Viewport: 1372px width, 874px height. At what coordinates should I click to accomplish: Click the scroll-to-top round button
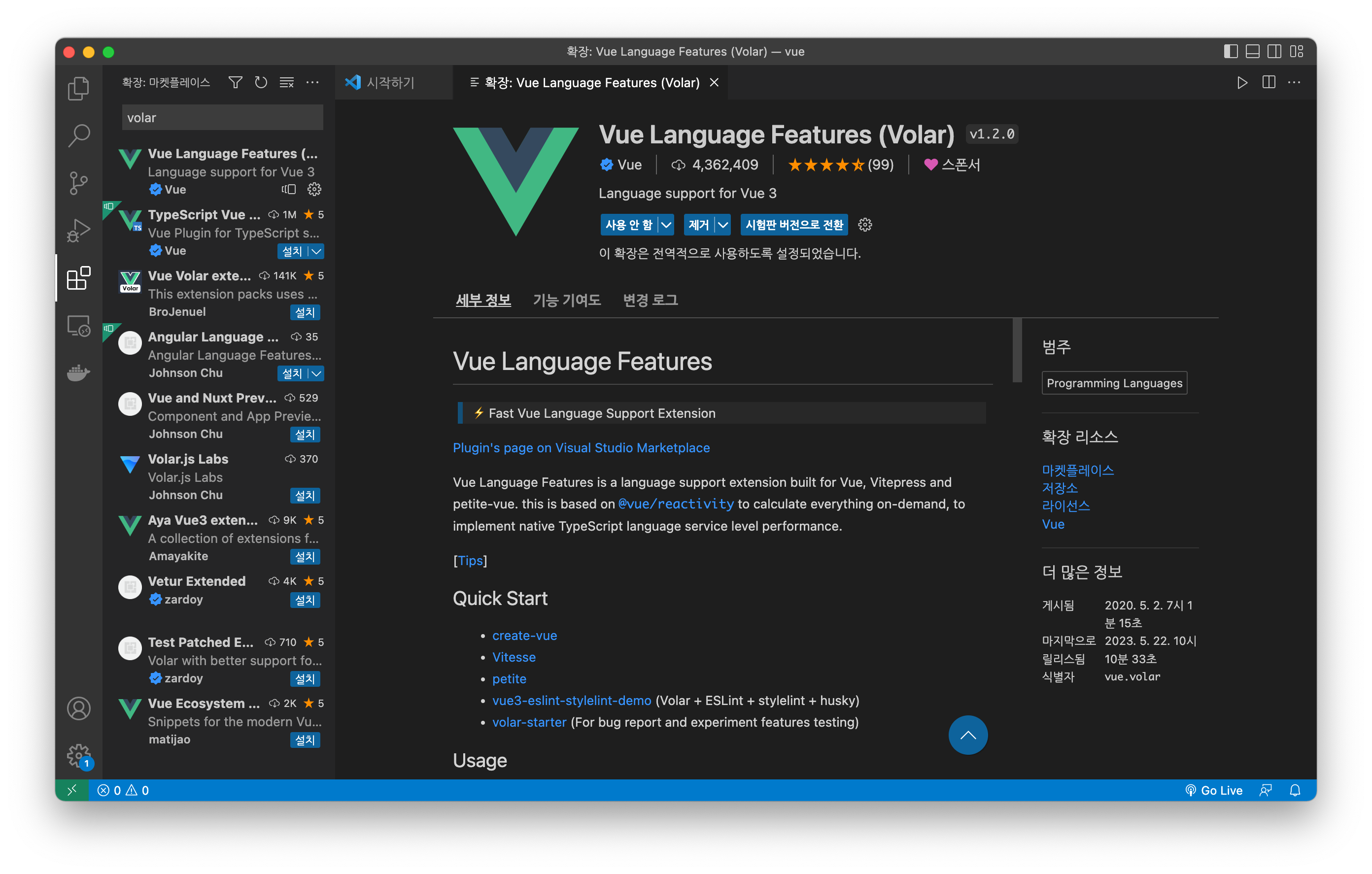967,735
